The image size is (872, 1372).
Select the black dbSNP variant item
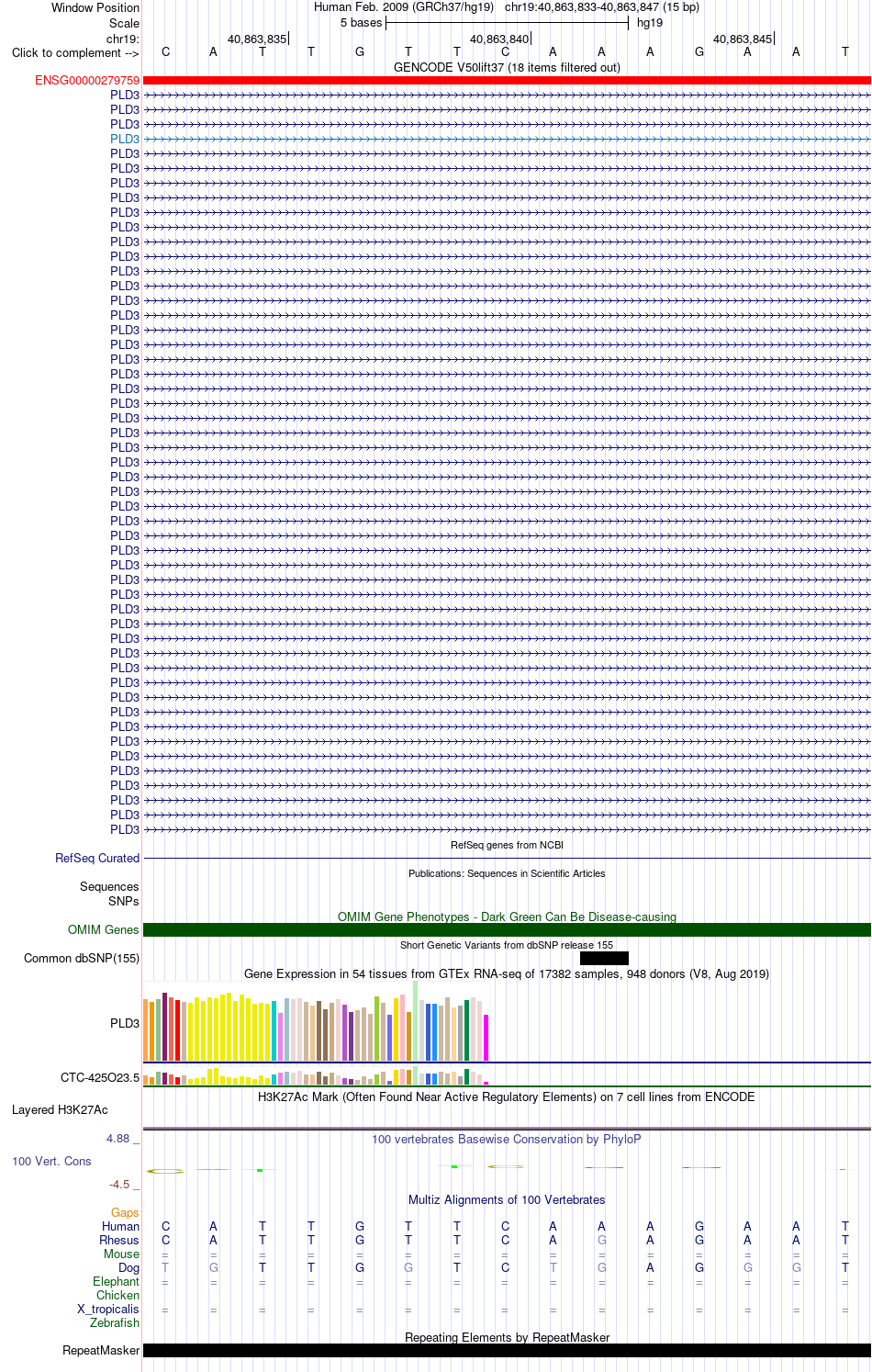tap(604, 959)
